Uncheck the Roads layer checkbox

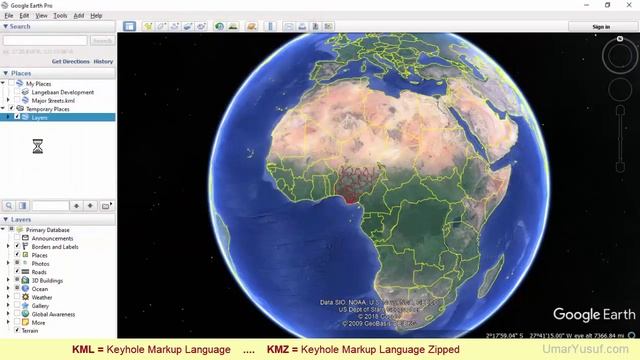[17, 271]
